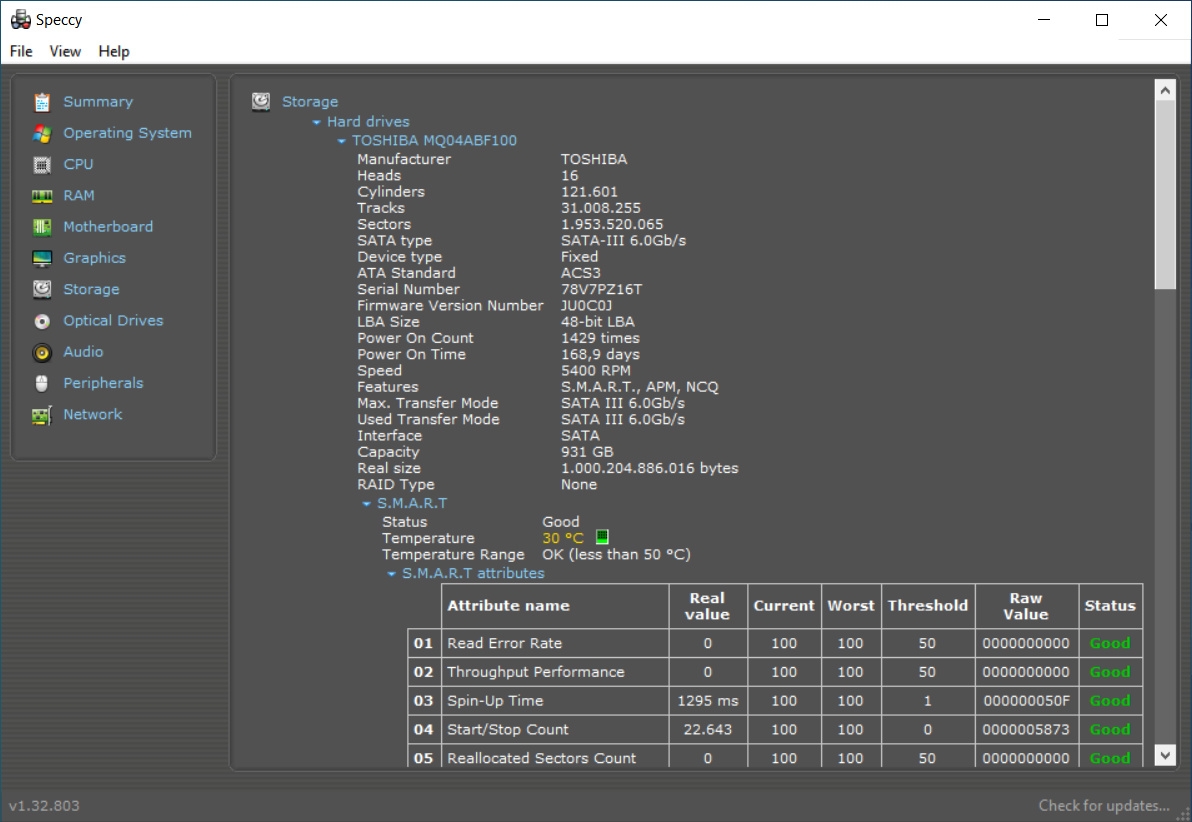The image size is (1192, 822).
Task: Click the Speccy app icon in title bar
Action: coord(21,19)
